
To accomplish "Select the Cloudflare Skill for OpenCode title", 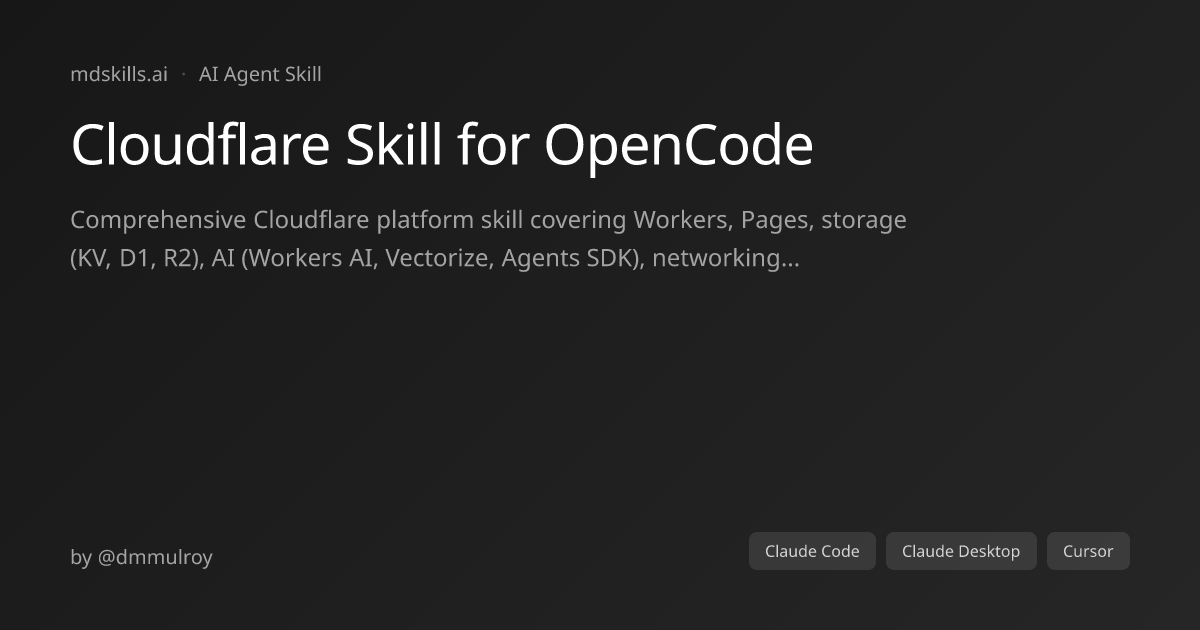I will pos(442,145).
